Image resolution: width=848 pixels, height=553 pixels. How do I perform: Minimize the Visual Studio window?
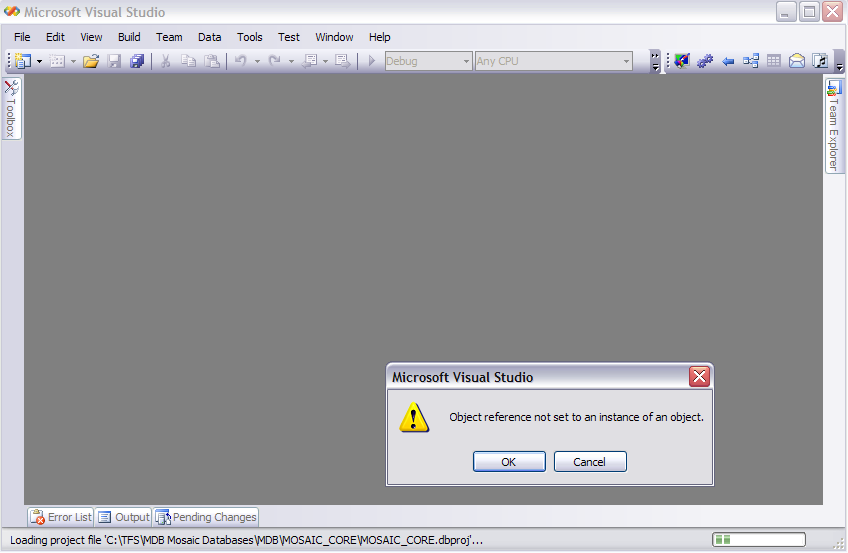tap(786, 11)
